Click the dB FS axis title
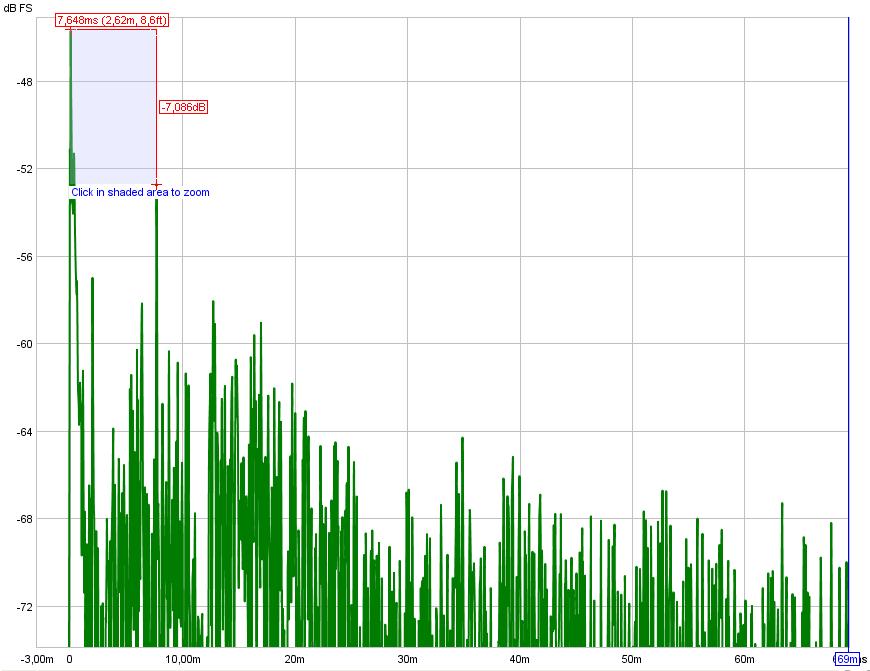 coord(17,8)
